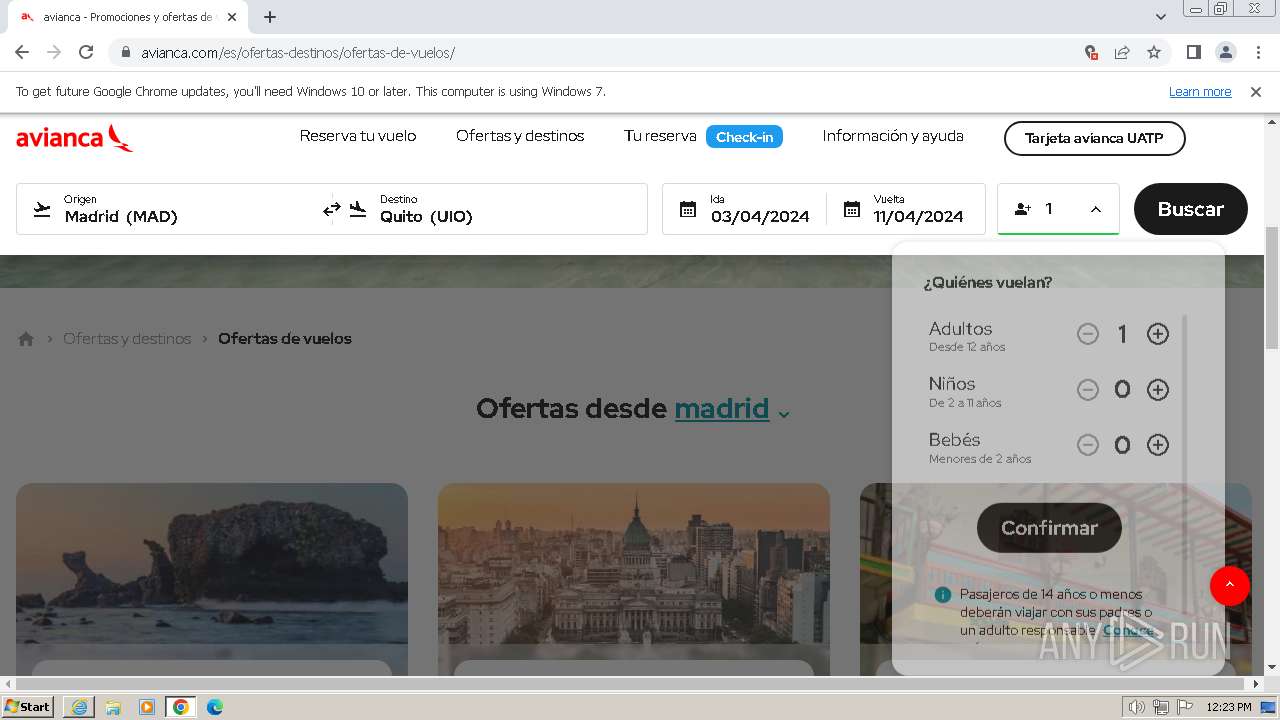Click the info icon in passenger notice
This screenshot has width=1280, height=720.
point(942,595)
